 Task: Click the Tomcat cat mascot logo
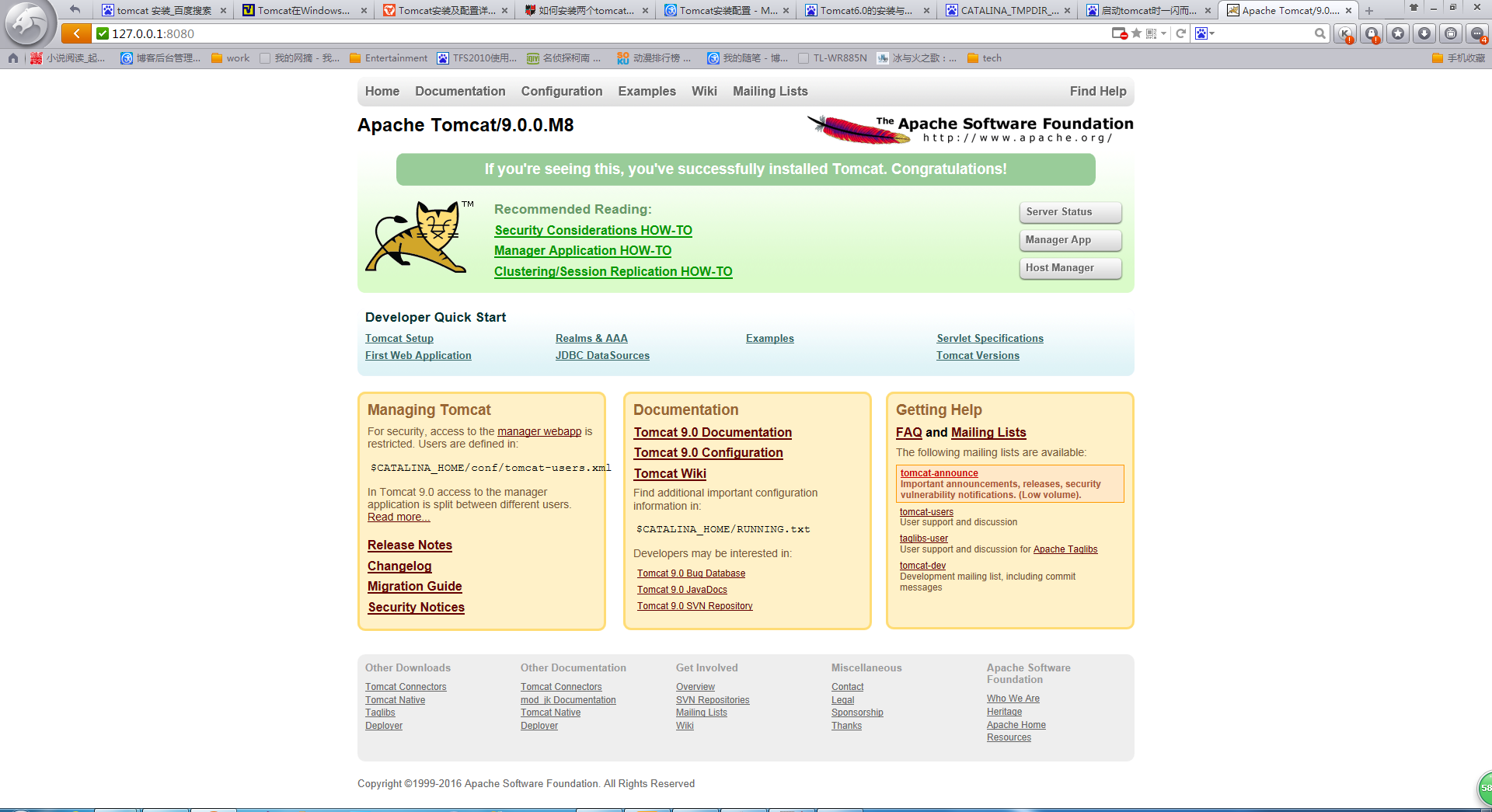click(x=420, y=237)
